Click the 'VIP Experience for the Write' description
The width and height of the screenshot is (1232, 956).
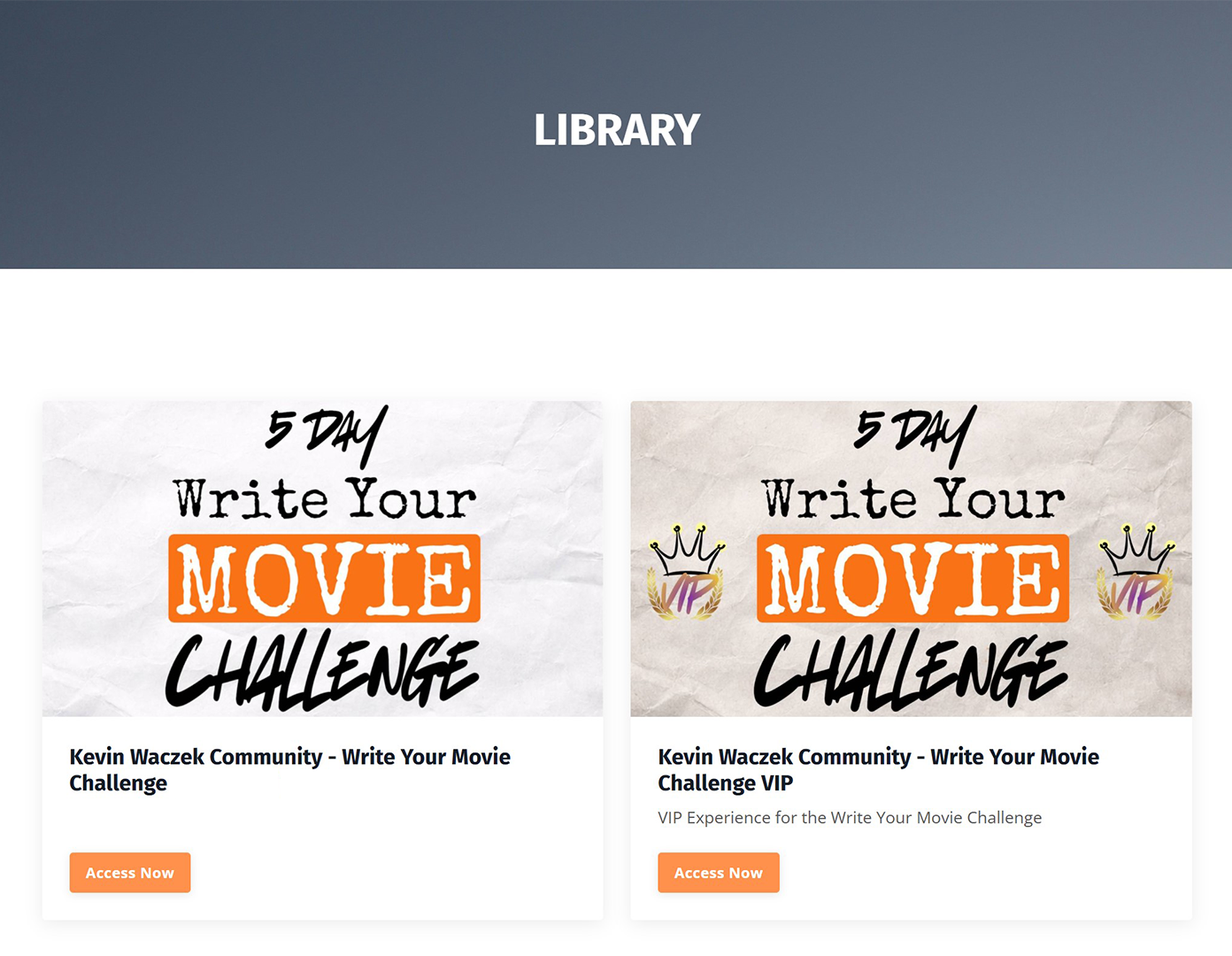click(x=850, y=817)
